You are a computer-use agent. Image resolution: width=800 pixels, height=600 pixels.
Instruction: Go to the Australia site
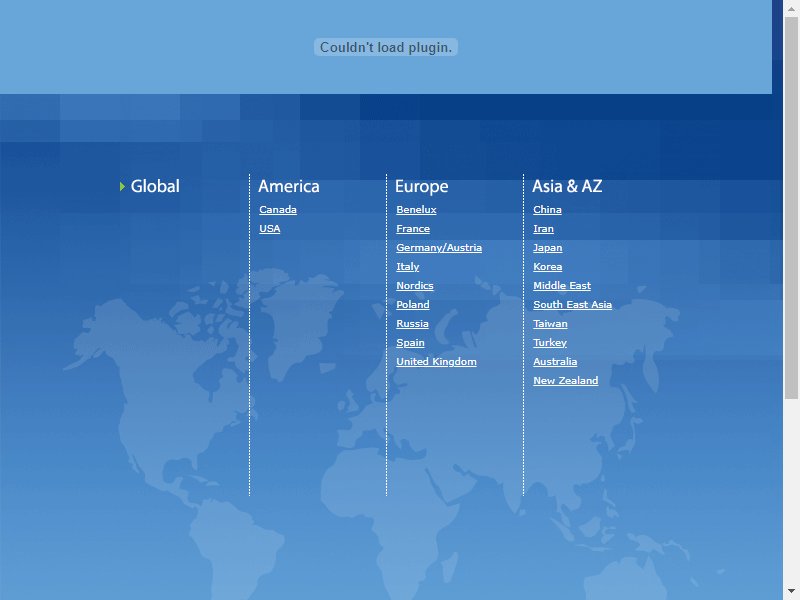coord(555,362)
